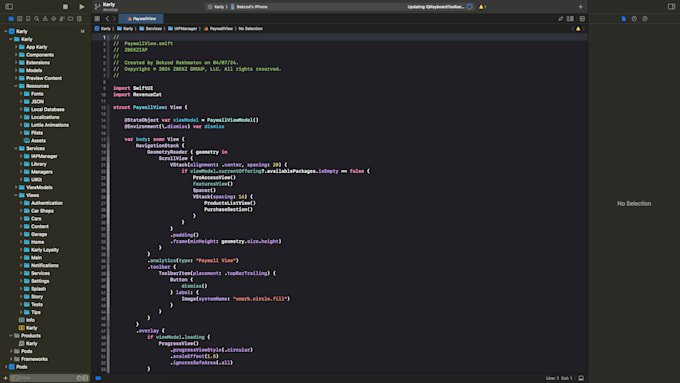The image size is (680, 383).
Task: Go forward in editor history
Action: 114,19
